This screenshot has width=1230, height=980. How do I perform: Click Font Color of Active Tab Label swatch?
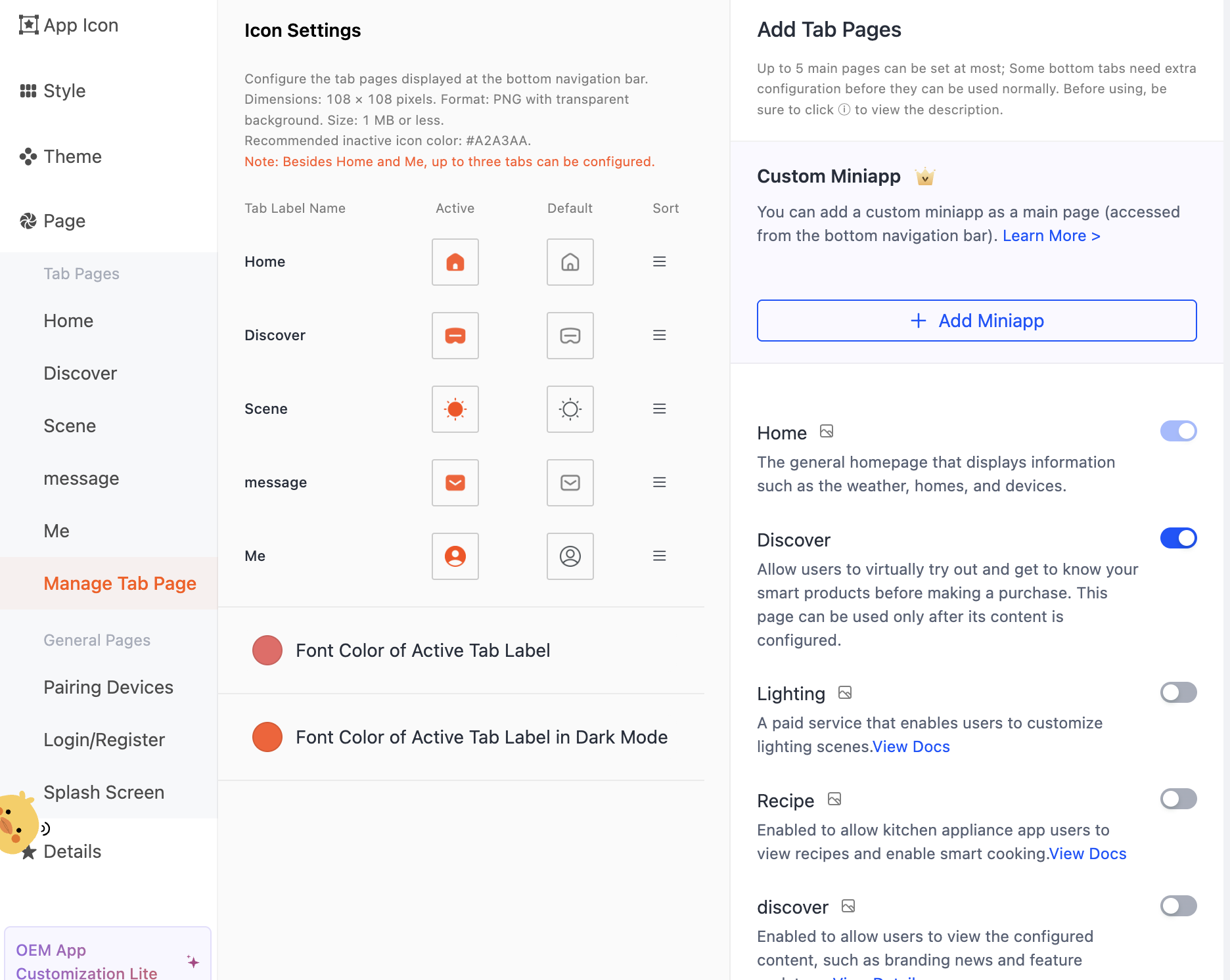point(267,650)
